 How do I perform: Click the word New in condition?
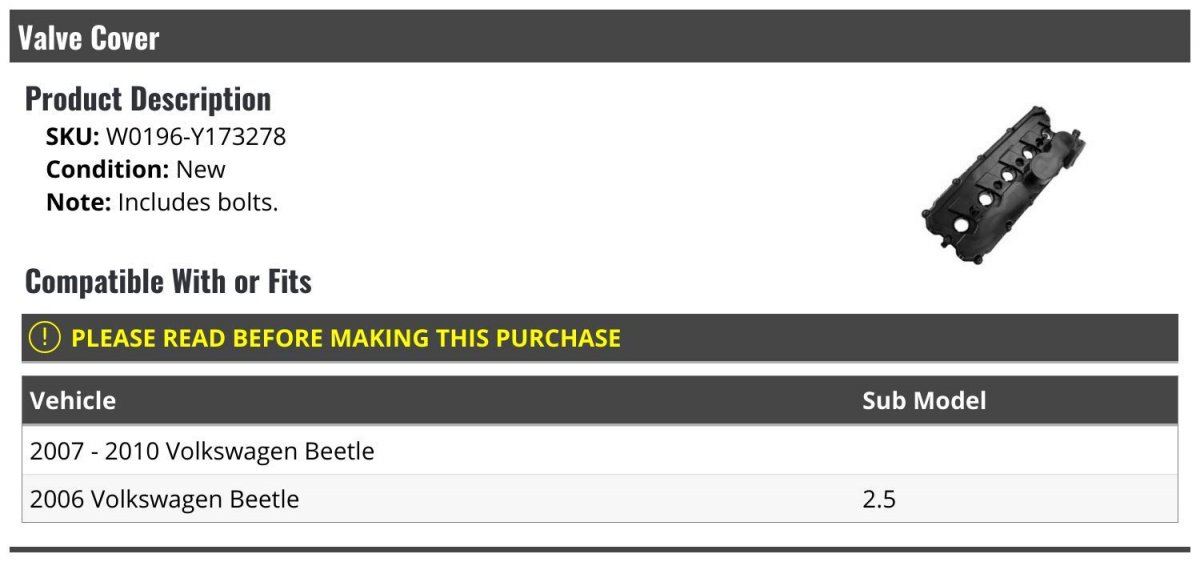(x=201, y=169)
